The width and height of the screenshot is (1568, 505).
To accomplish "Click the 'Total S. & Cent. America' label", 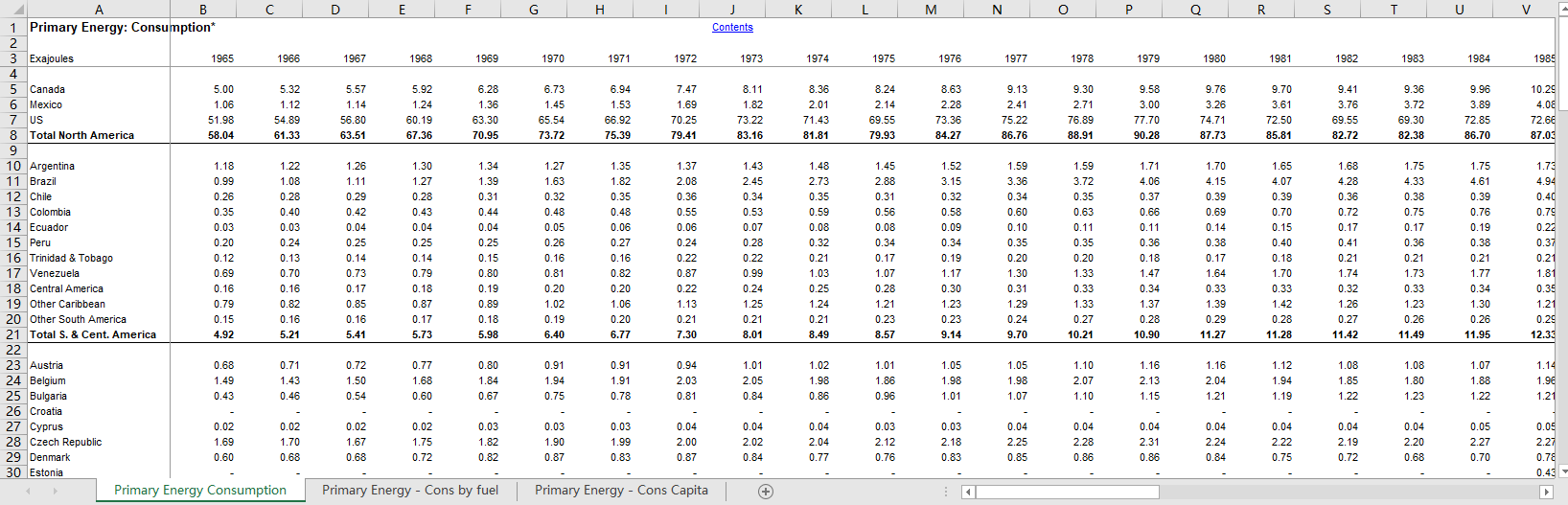I will click(x=93, y=334).
